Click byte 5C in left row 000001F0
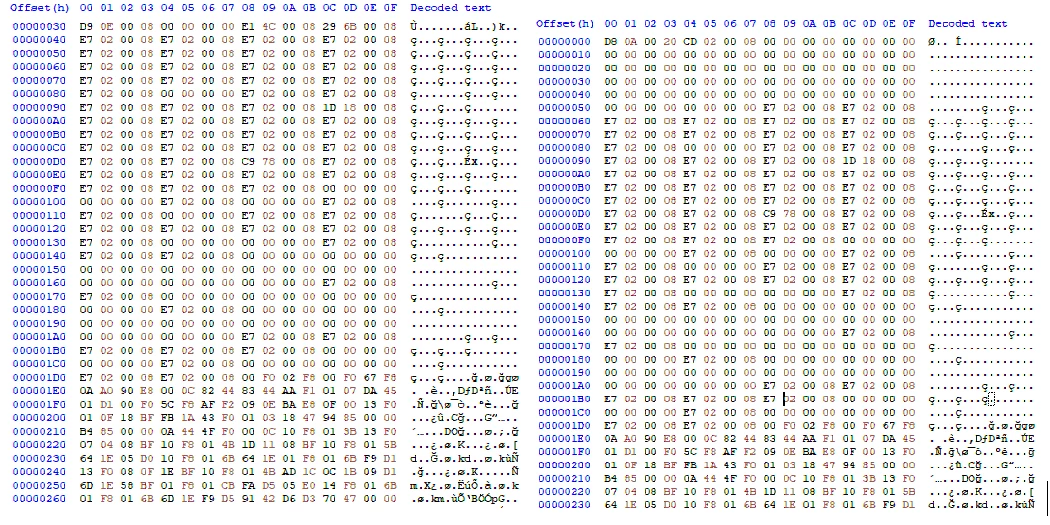The height and width of the screenshot is (525, 1050). (x=167, y=404)
